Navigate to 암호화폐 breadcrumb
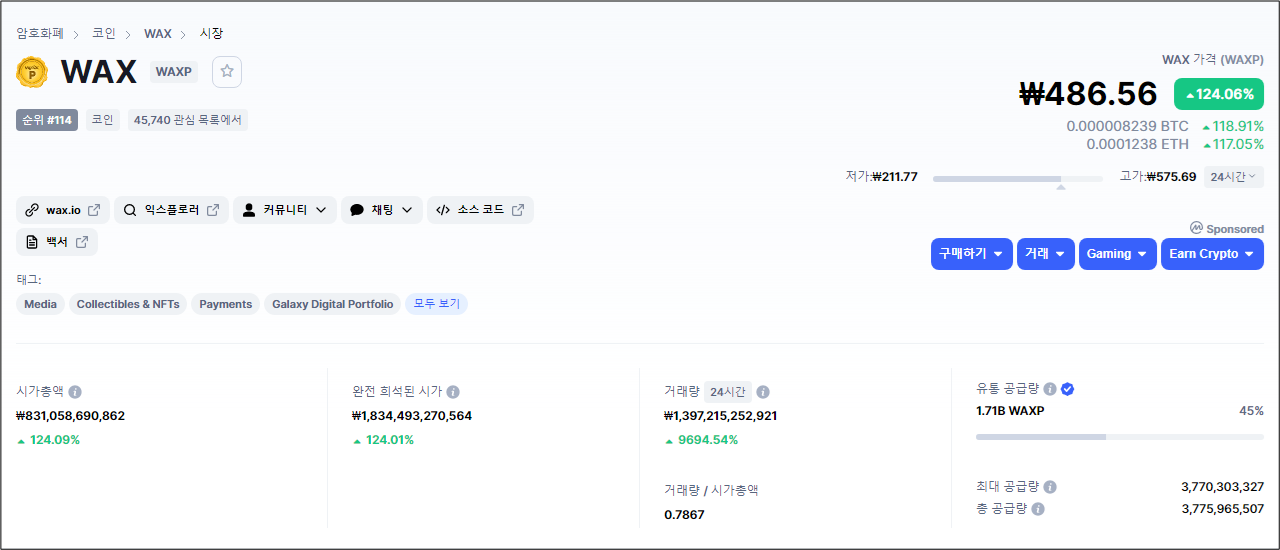The height and width of the screenshot is (550, 1280). pos(40,33)
